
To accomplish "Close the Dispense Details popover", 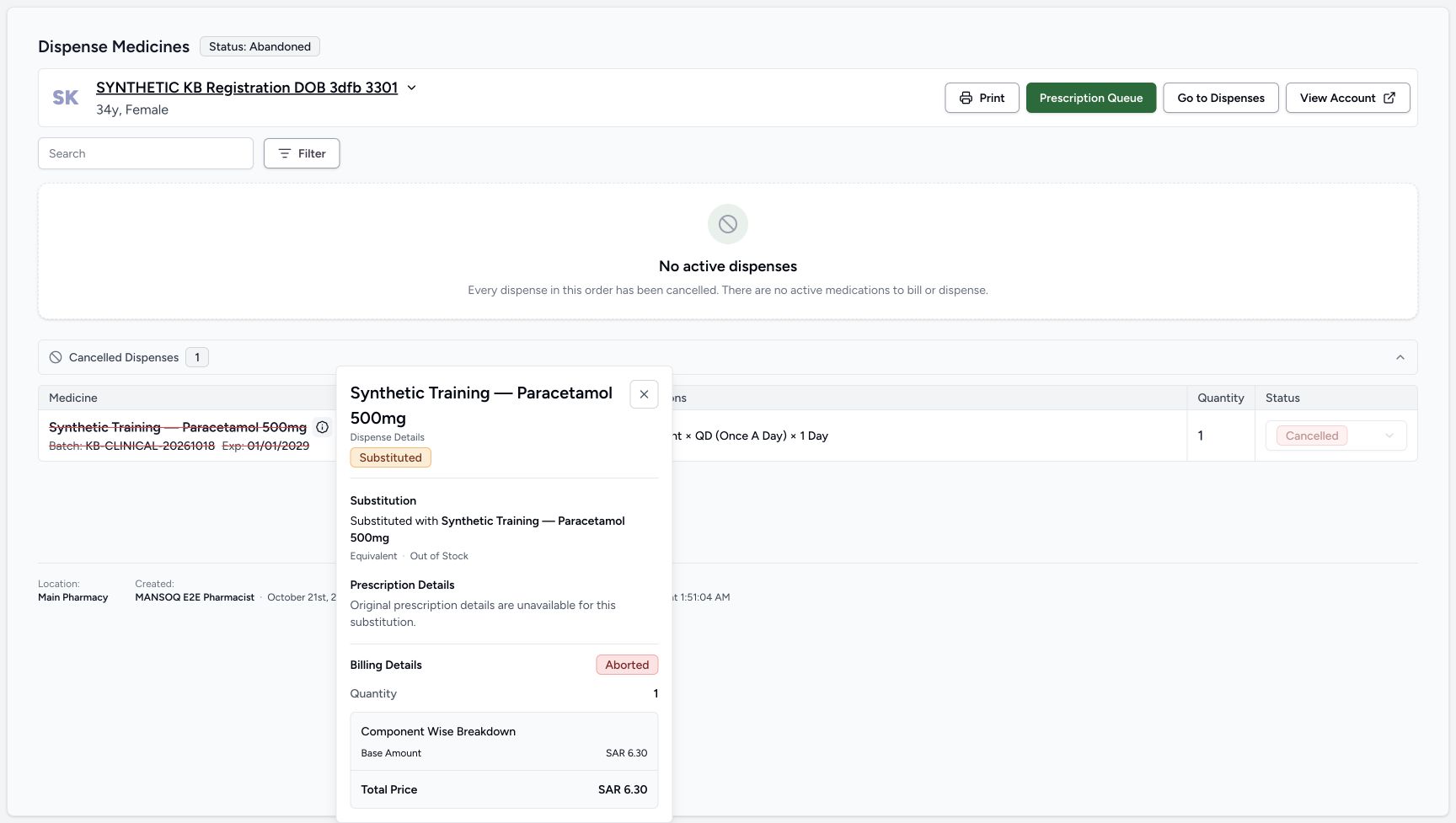I will click(x=644, y=394).
